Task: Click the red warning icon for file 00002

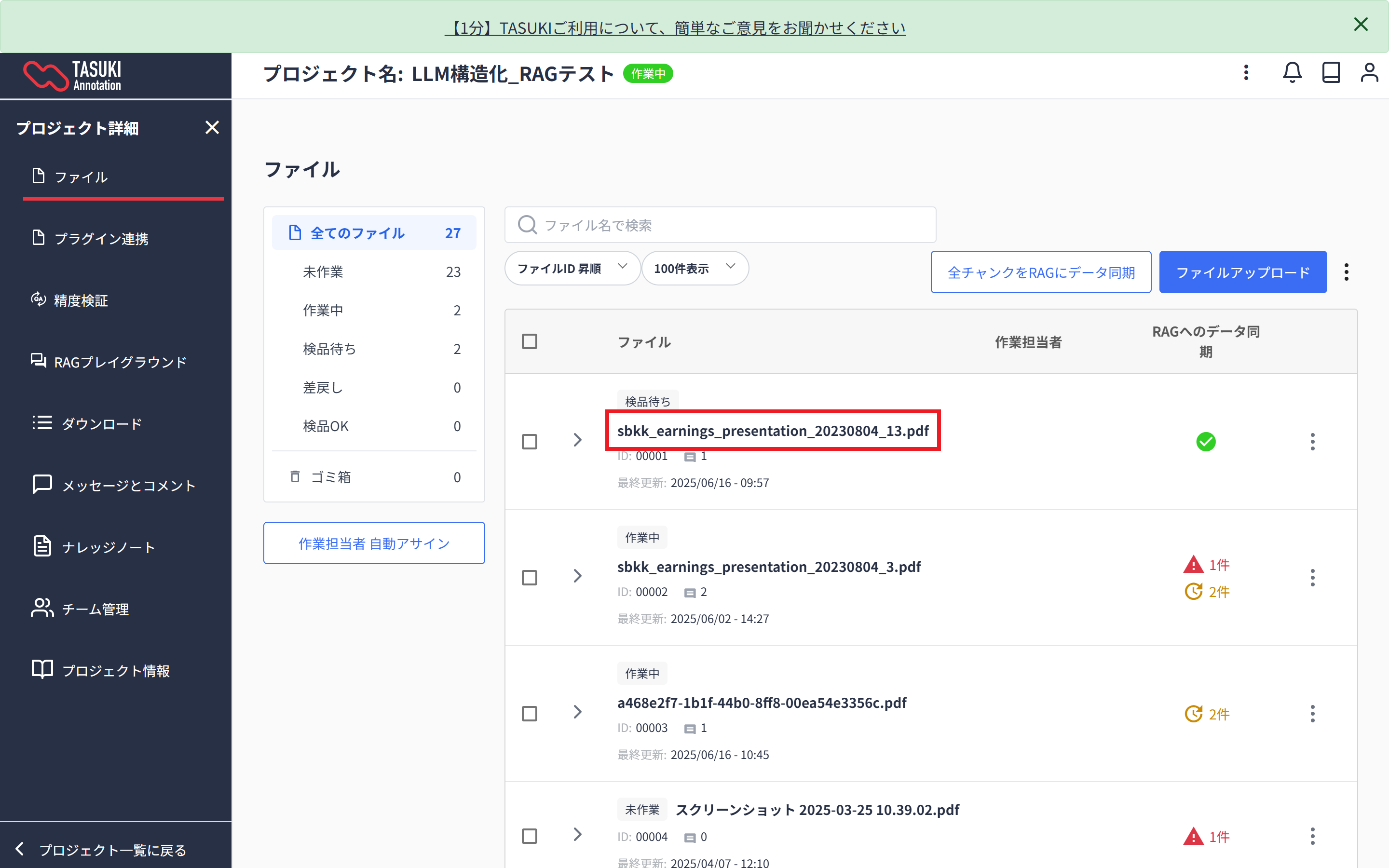Action: point(1193,564)
